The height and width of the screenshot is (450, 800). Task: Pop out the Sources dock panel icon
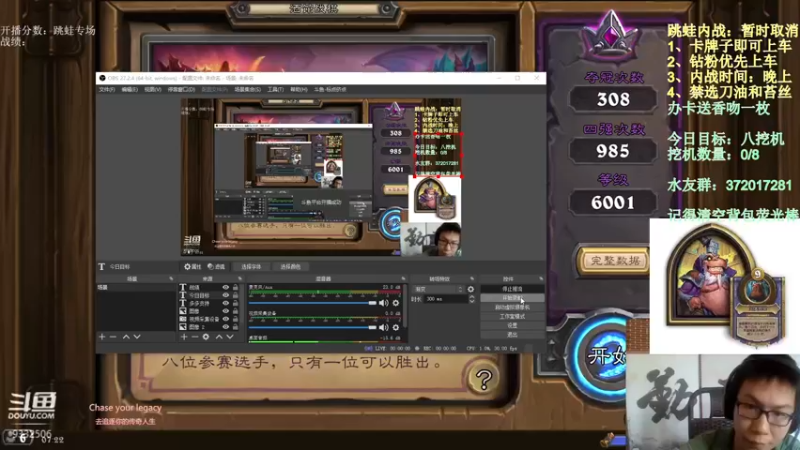coord(239,279)
